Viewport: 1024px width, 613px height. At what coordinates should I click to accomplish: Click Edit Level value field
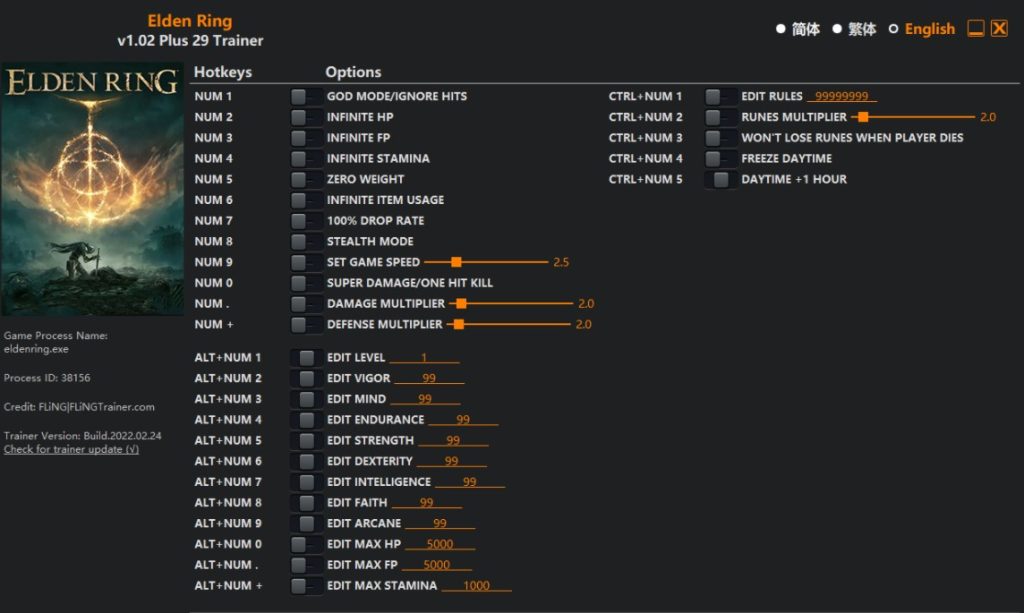(424, 358)
